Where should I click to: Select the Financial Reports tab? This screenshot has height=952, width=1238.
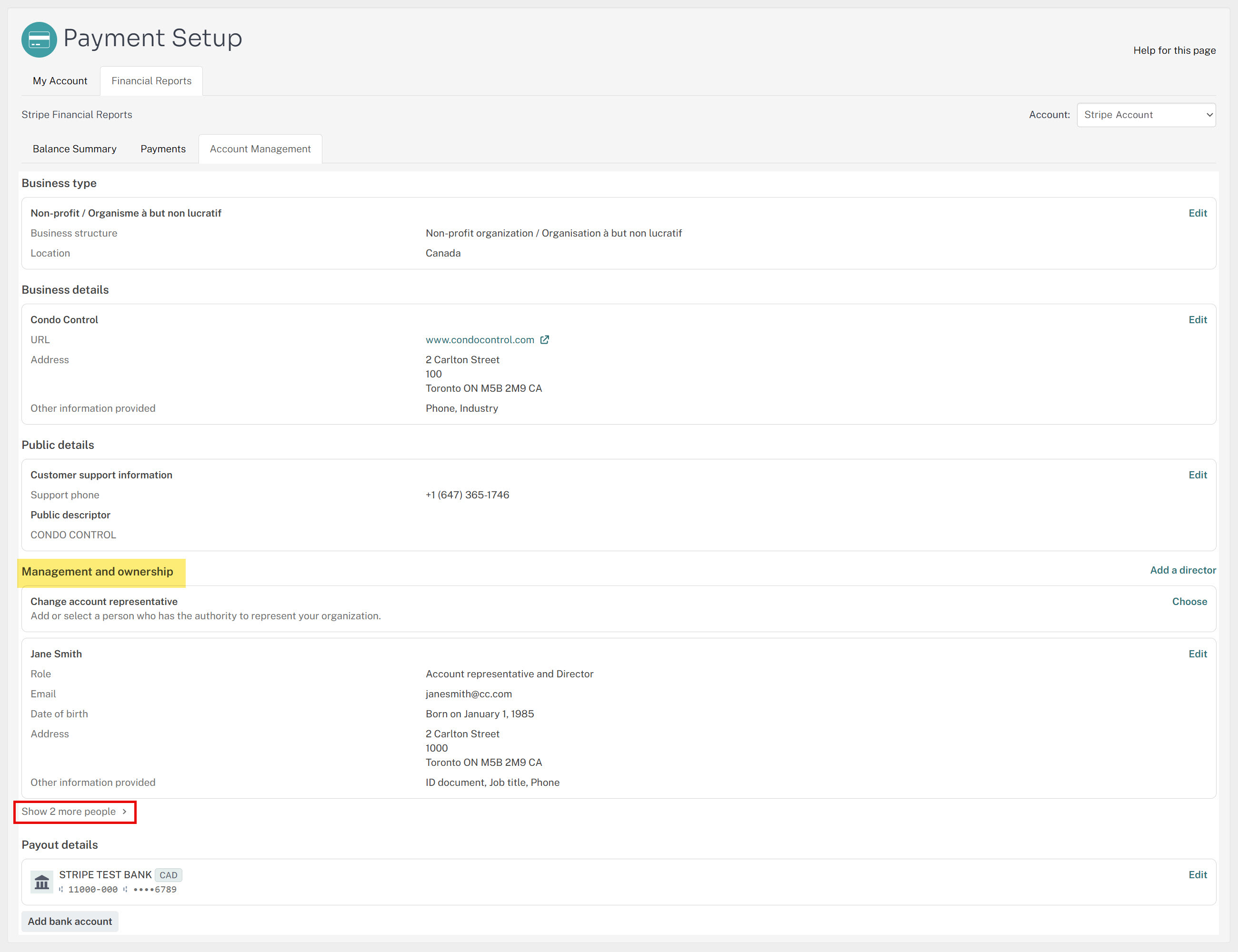tap(151, 81)
